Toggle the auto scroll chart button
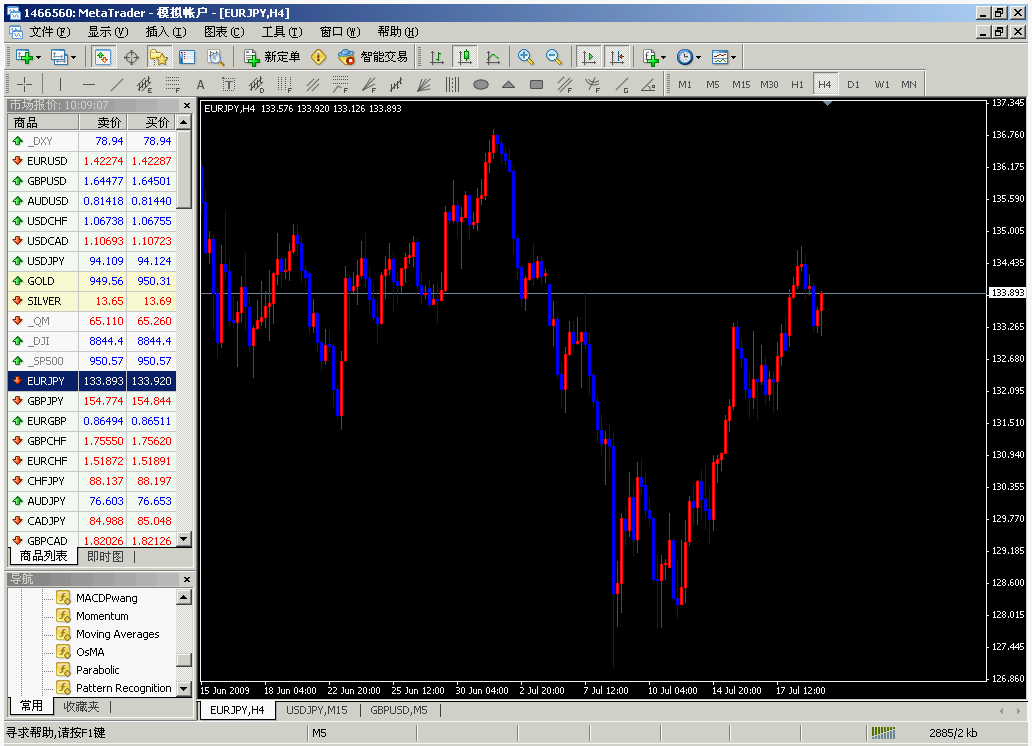1032x746 pixels. click(x=588, y=57)
